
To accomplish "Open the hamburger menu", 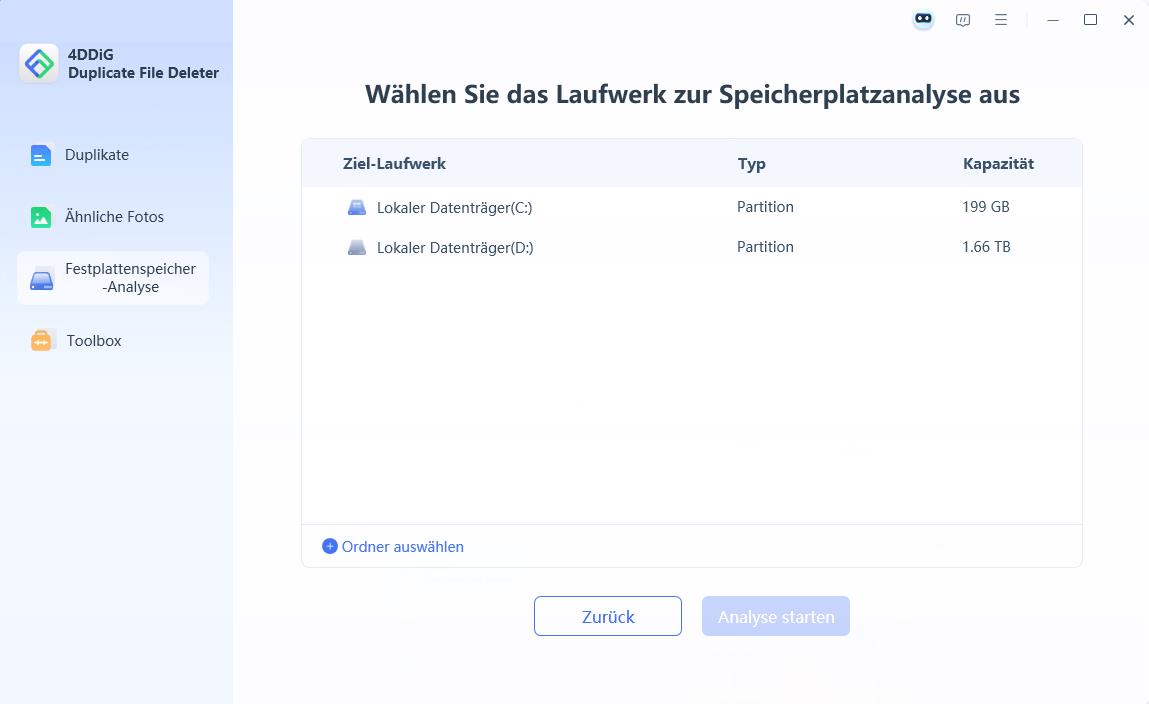I will 1001,19.
